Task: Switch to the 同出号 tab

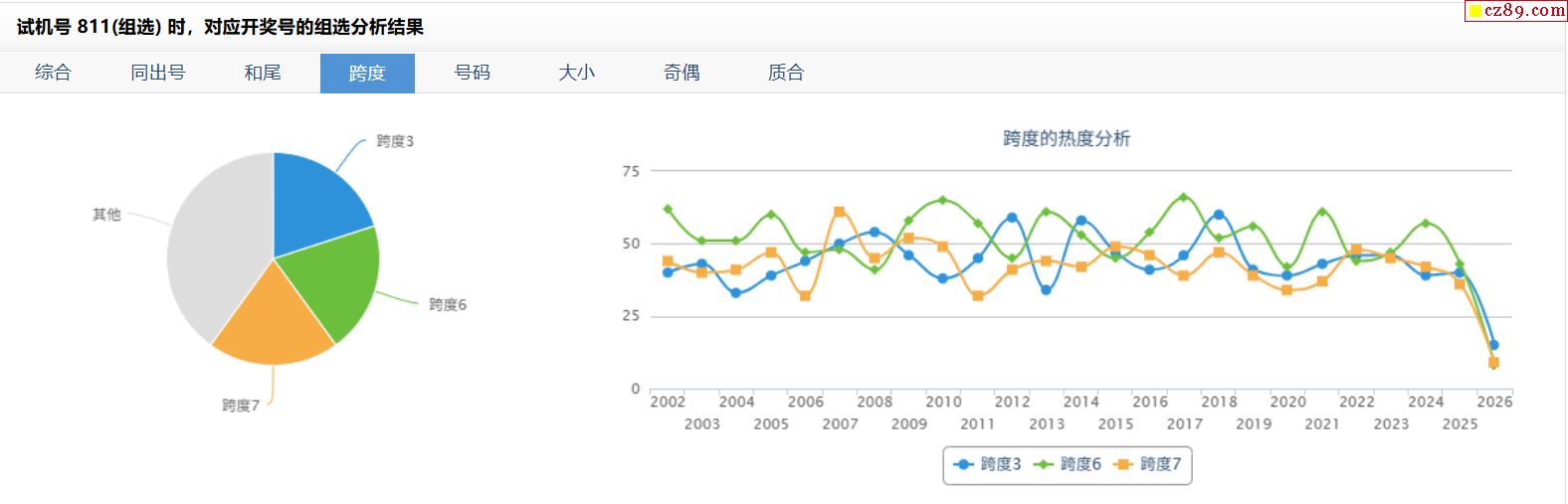Action: [157, 73]
